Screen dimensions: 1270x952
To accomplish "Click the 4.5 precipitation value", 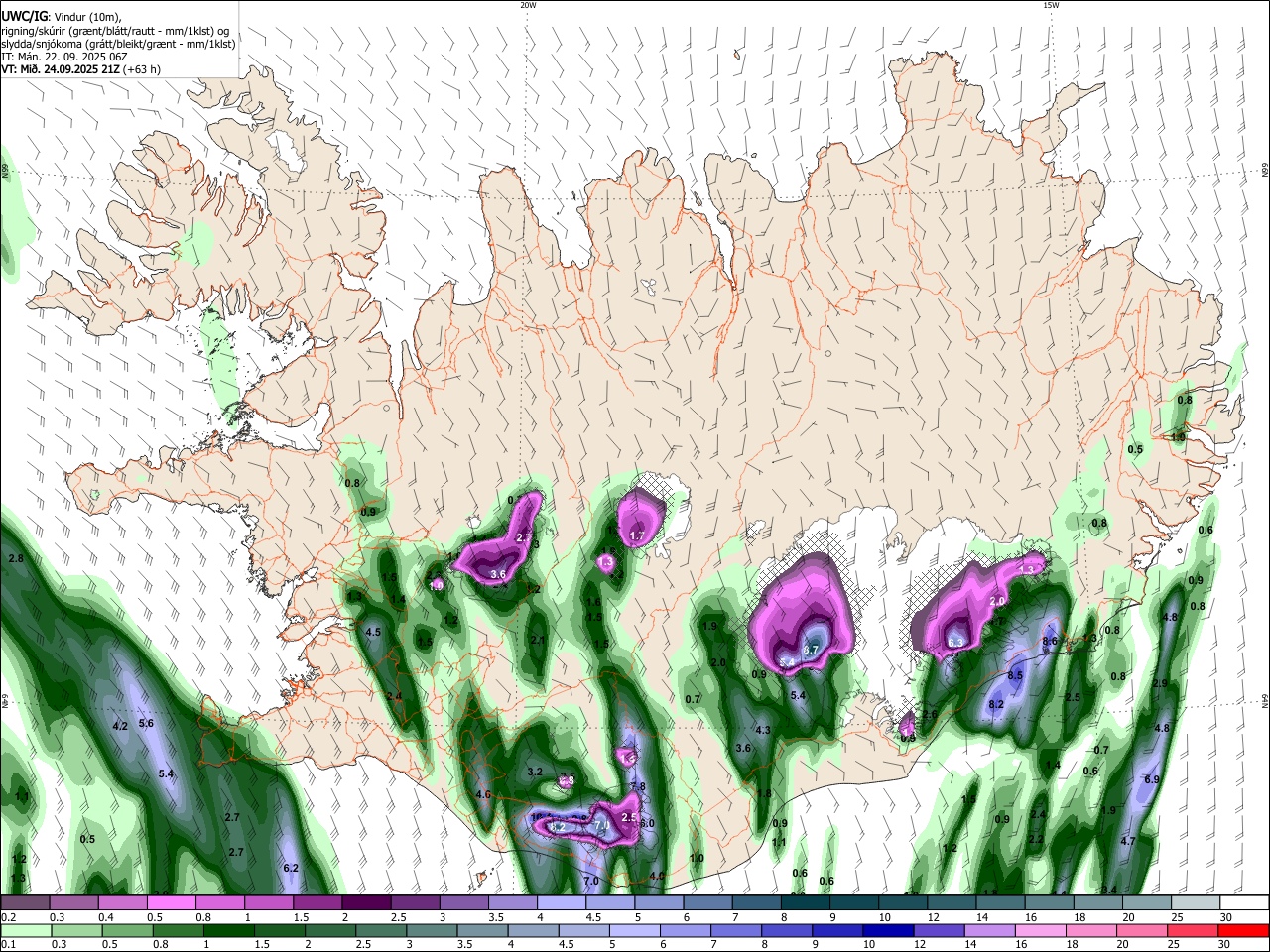I will (373, 632).
